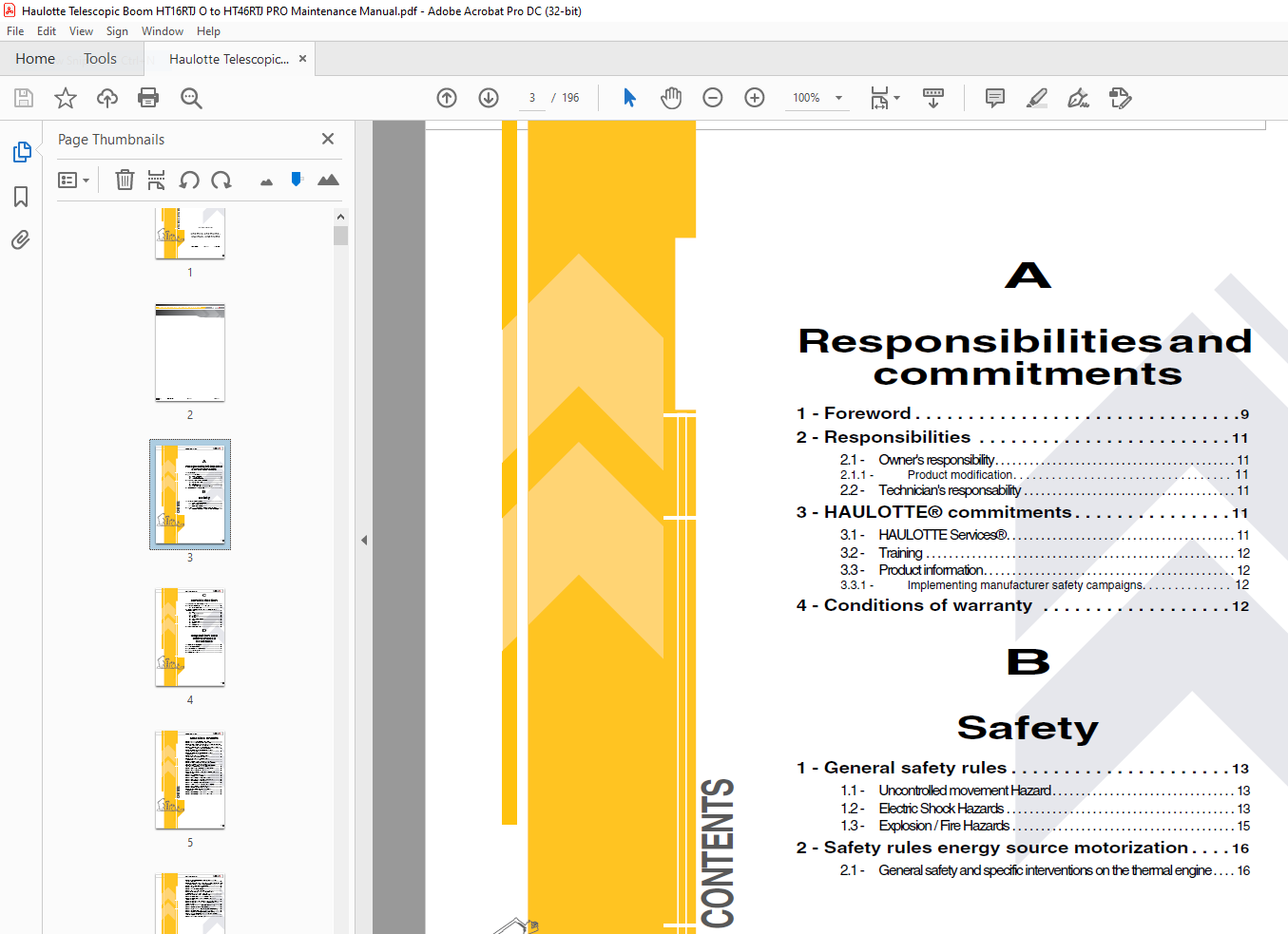The image size is (1288, 934).
Task: Select the page 4 thumbnail
Action: 190,638
